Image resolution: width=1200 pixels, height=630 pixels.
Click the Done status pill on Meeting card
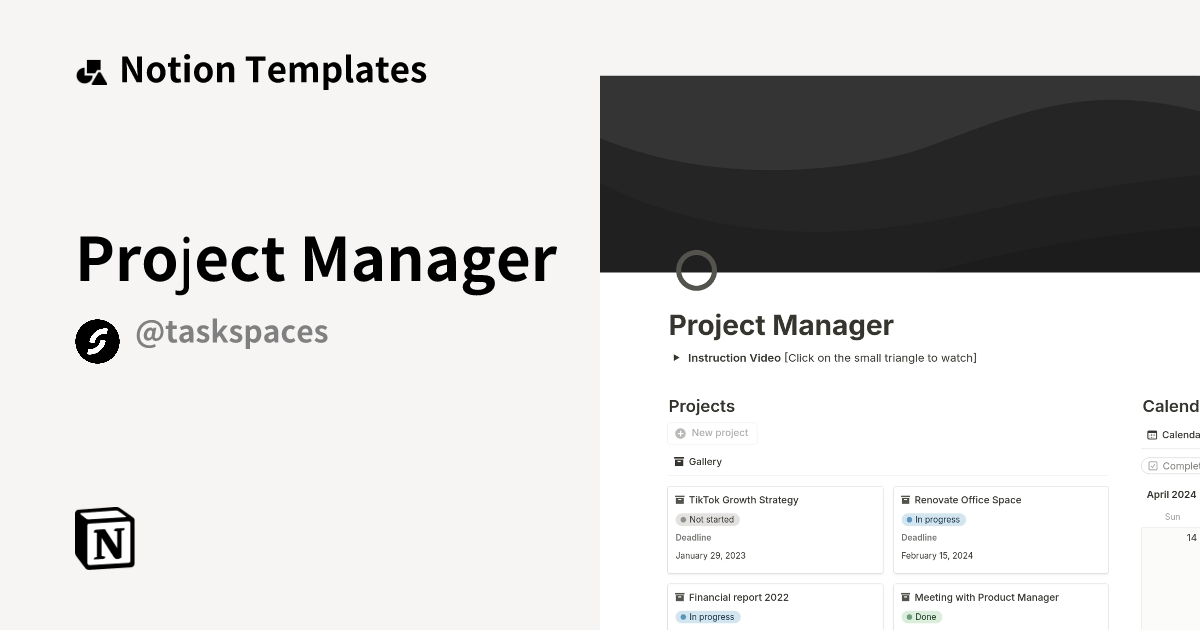tap(922, 617)
